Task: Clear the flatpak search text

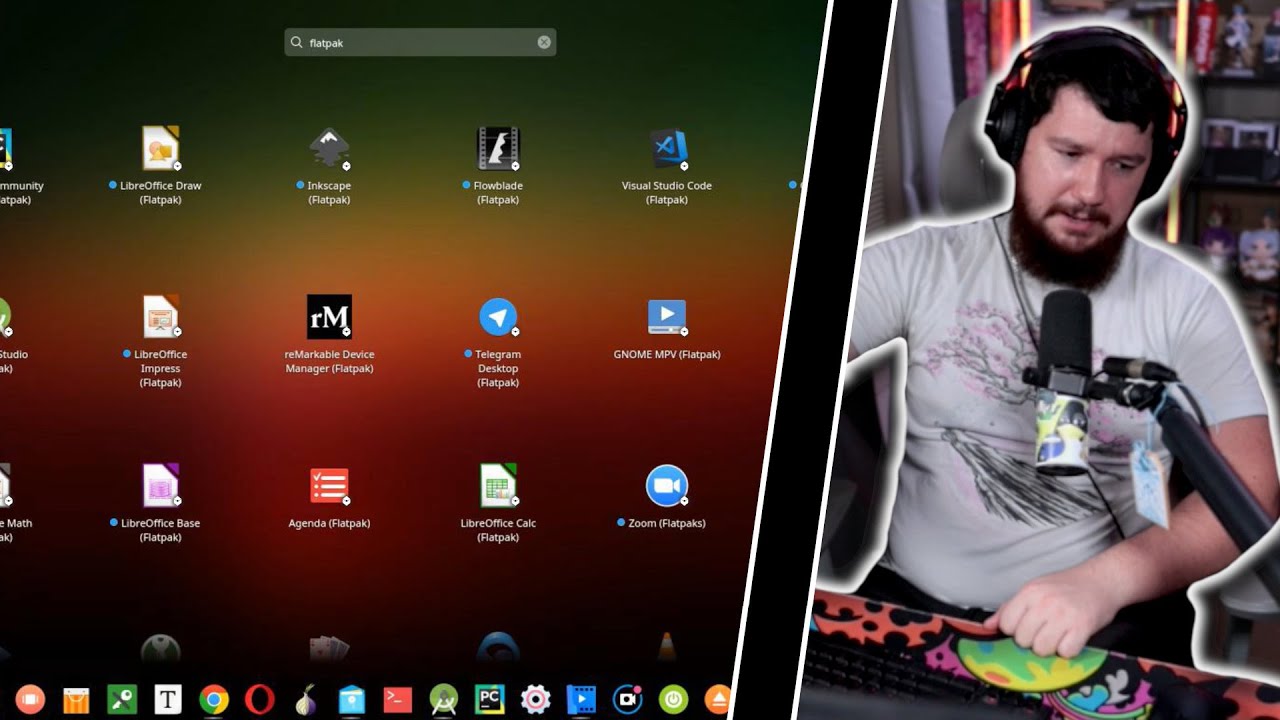Action: [x=544, y=42]
